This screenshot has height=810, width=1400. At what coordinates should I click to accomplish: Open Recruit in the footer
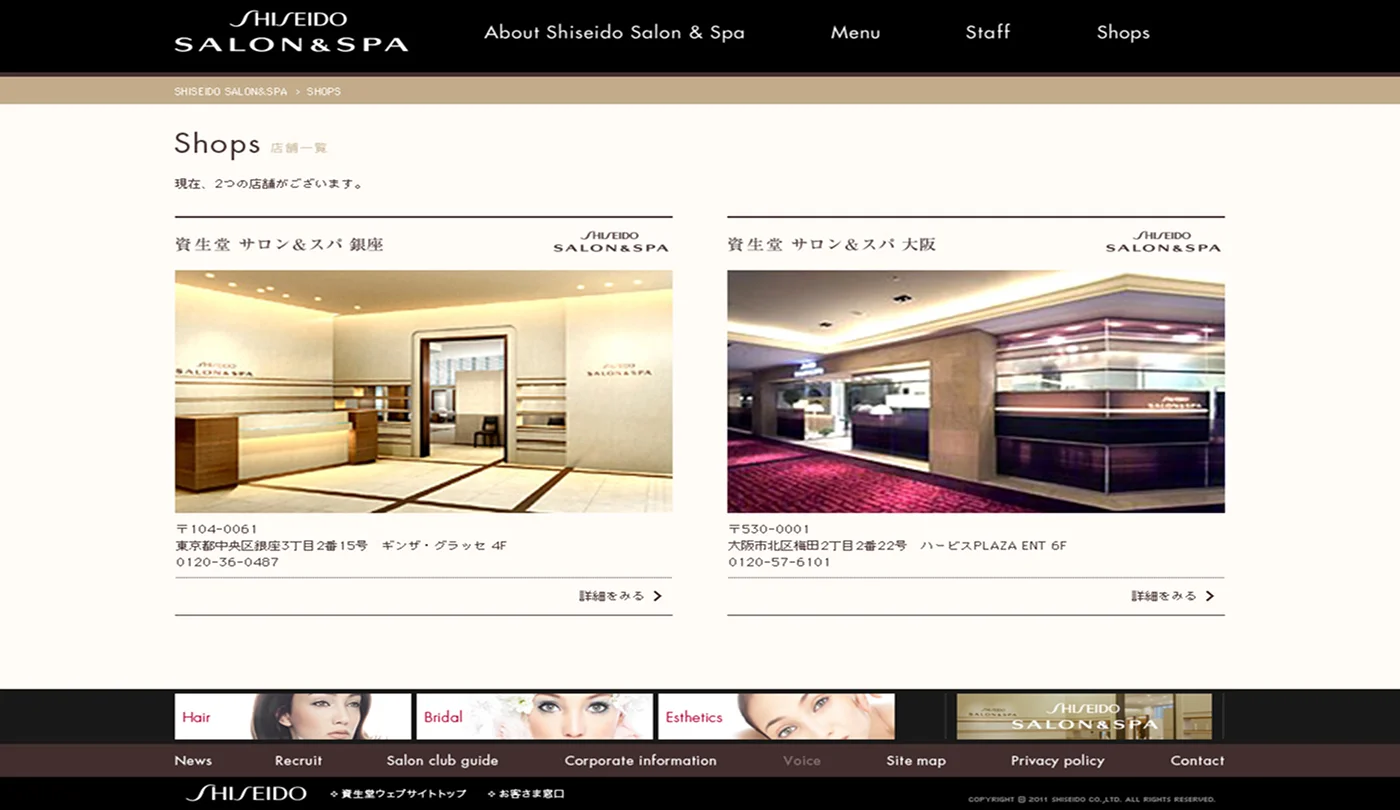298,760
